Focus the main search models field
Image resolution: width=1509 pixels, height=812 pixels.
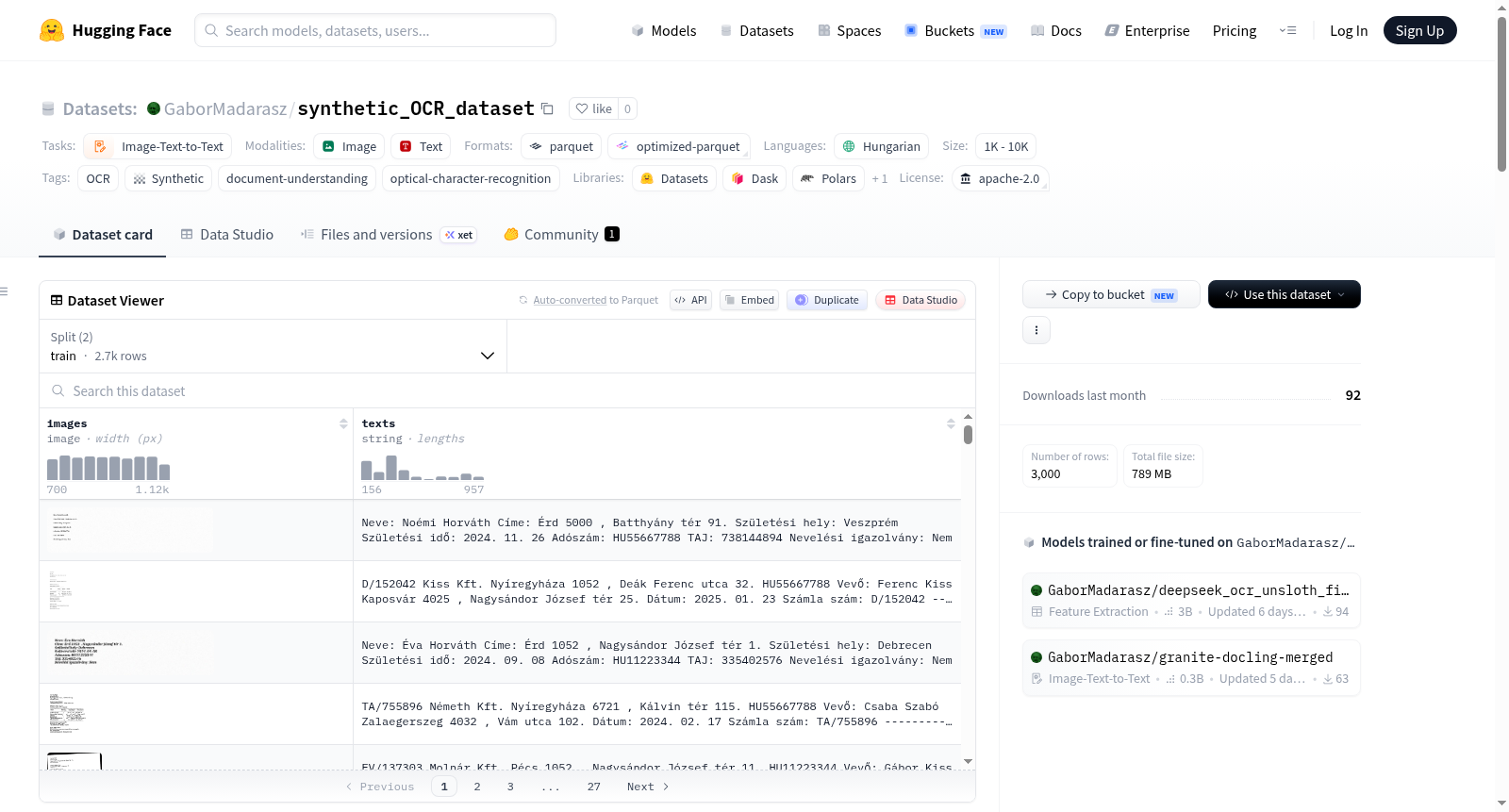coord(375,30)
